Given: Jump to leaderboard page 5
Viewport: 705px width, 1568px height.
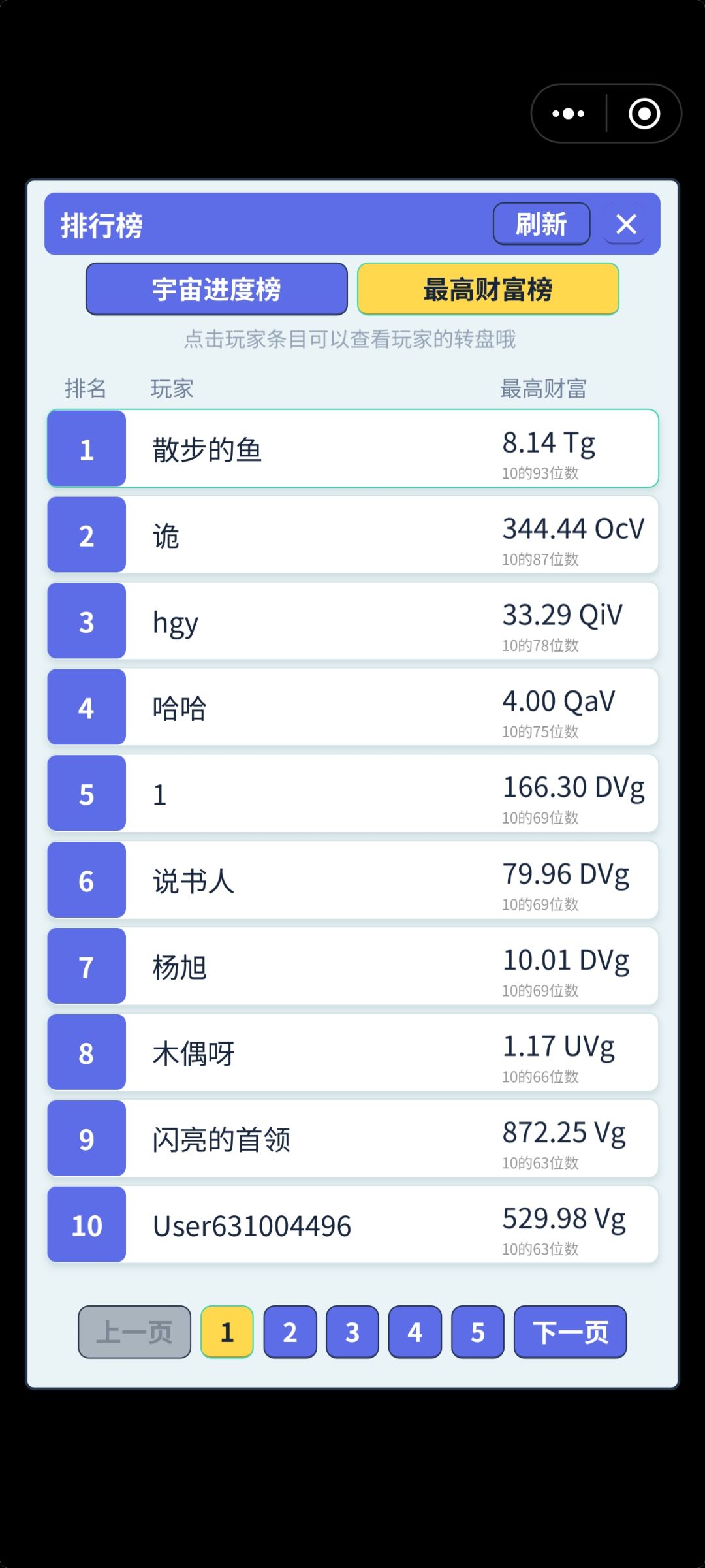Looking at the screenshot, I should pos(478,1332).
